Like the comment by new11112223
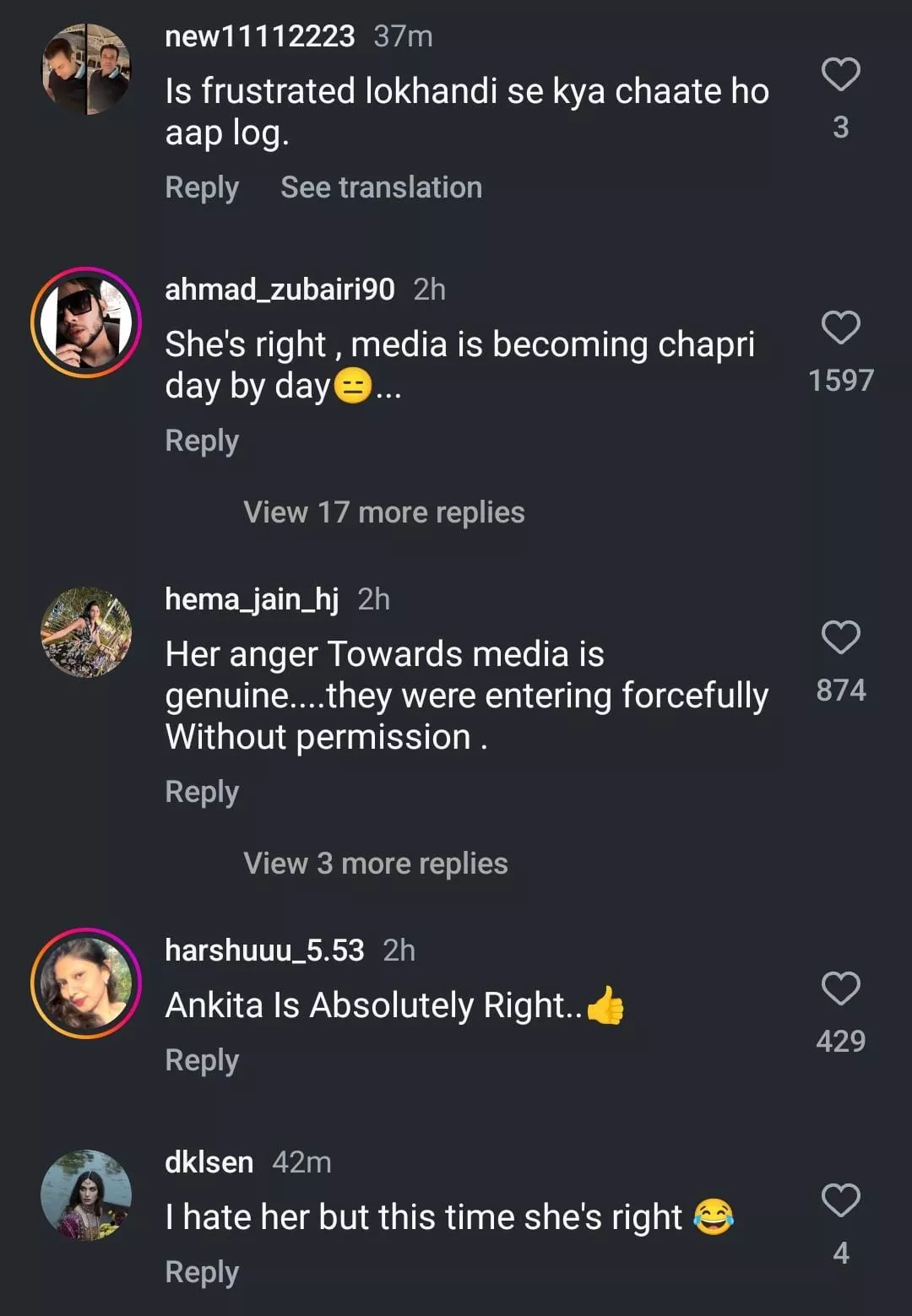The height and width of the screenshot is (1316, 912). pos(840,75)
